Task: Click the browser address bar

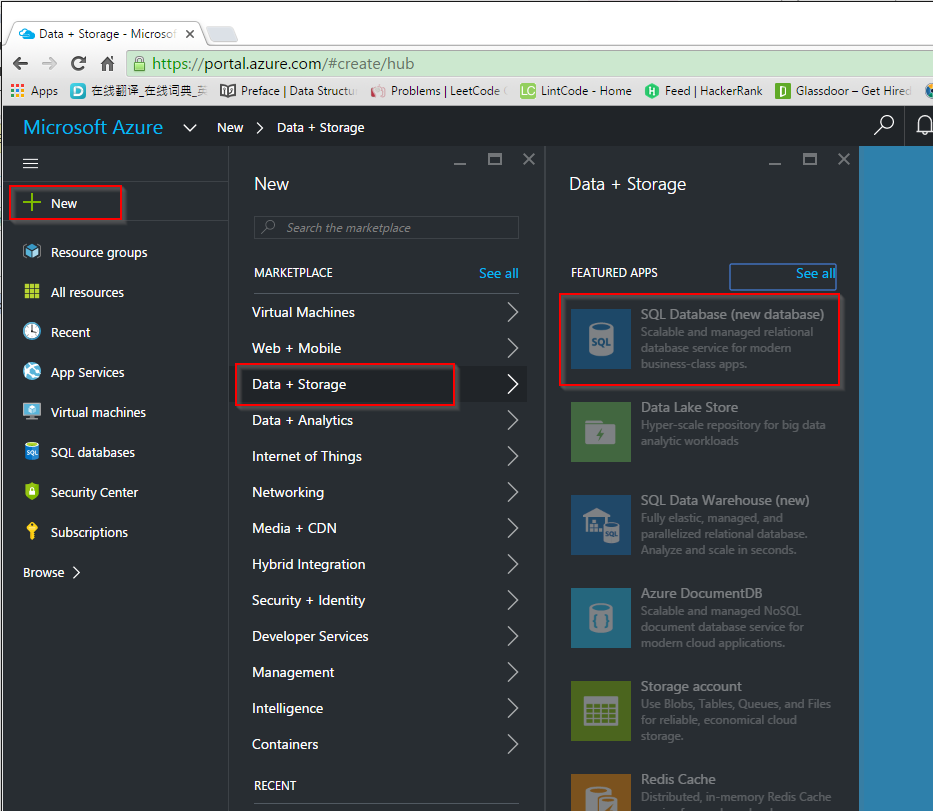Action: pos(530,63)
